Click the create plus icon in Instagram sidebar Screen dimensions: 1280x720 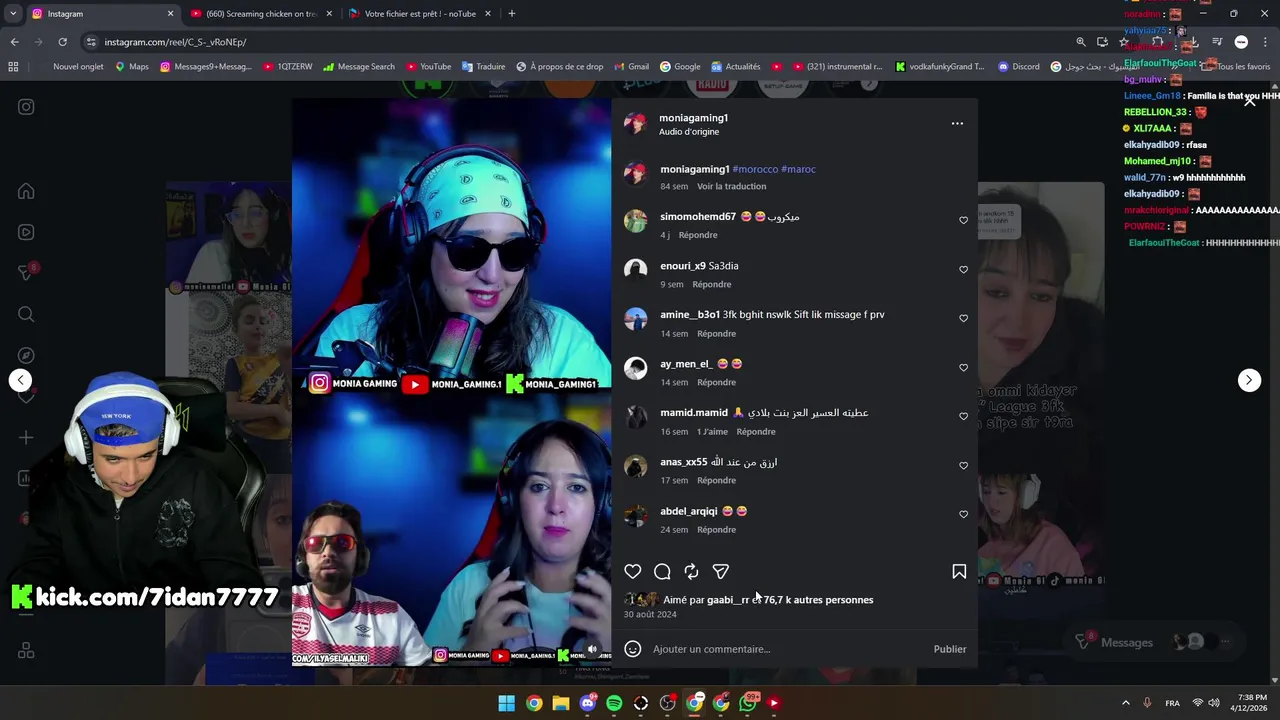(26, 437)
